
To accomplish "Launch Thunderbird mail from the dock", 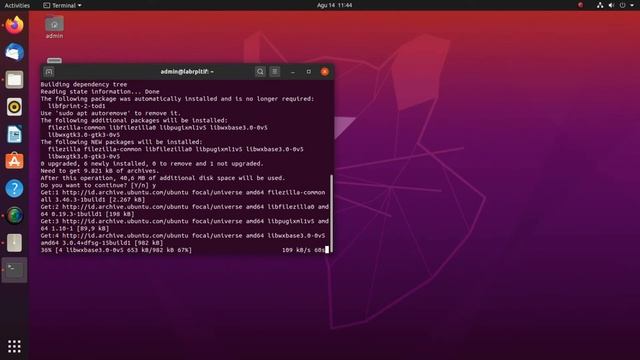I will click(x=14, y=52).
